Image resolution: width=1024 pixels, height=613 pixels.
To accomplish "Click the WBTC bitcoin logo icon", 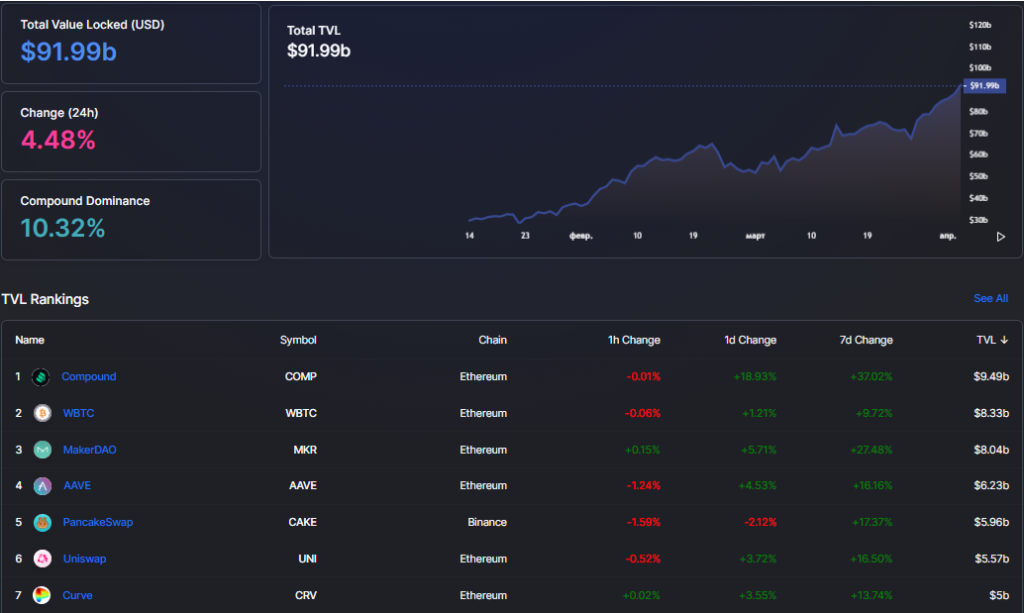I will coord(42,413).
